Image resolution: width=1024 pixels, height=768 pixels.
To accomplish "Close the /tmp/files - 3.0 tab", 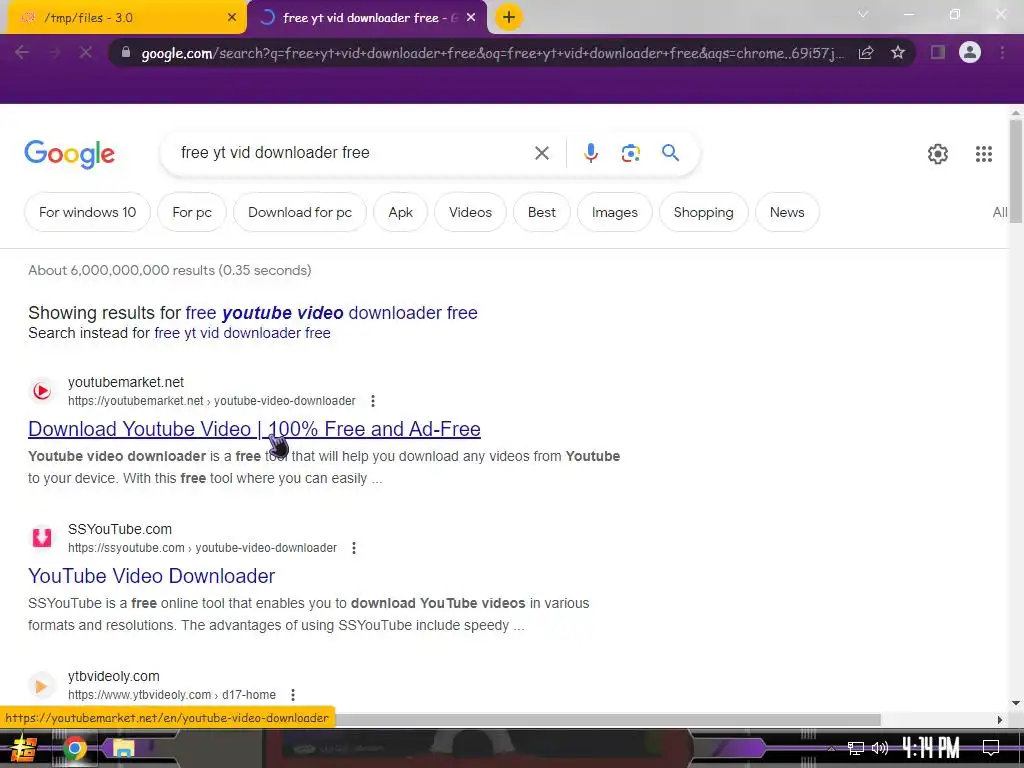I will tap(232, 18).
